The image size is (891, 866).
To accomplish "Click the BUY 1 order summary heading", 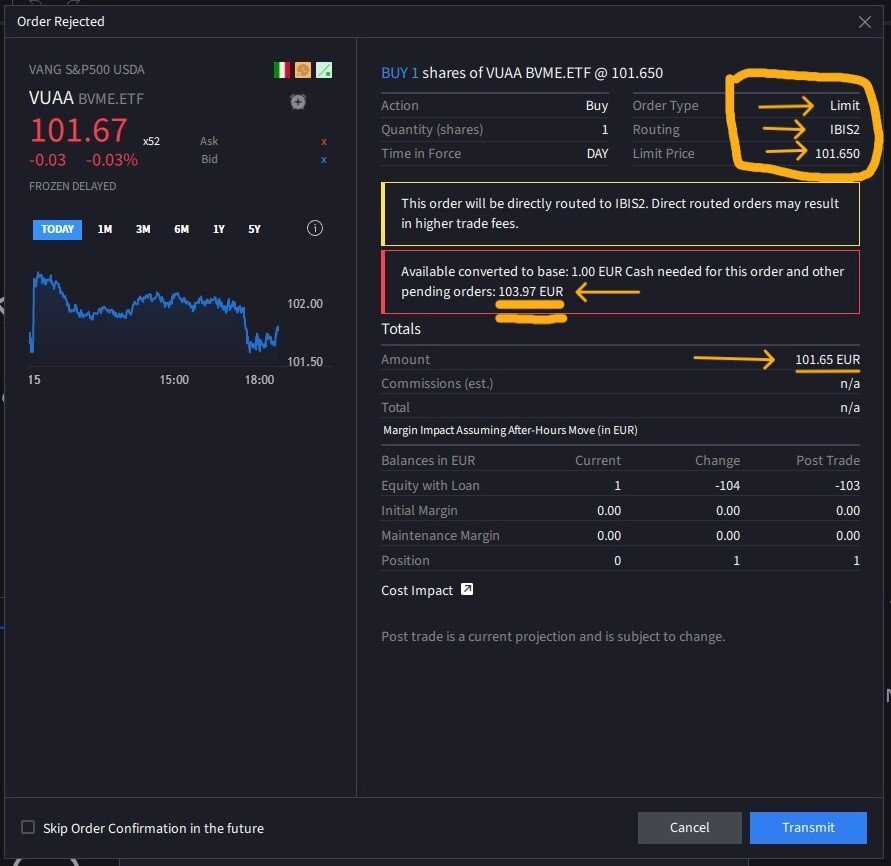I will [522, 73].
